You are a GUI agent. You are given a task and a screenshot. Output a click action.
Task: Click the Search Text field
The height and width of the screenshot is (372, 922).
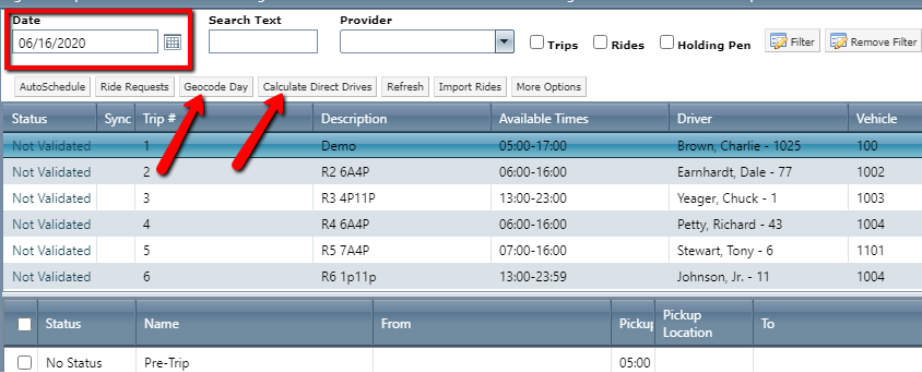(x=263, y=42)
